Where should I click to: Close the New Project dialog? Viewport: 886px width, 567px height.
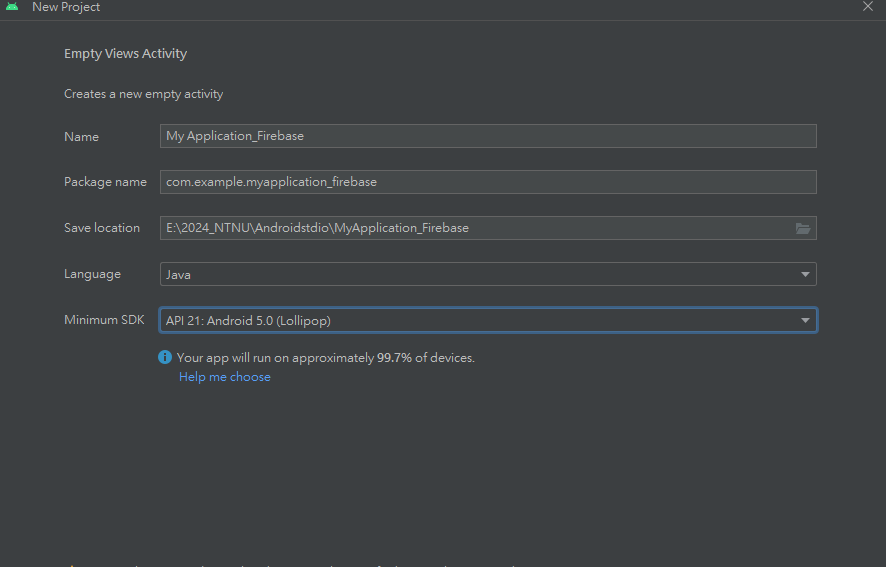click(868, 7)
